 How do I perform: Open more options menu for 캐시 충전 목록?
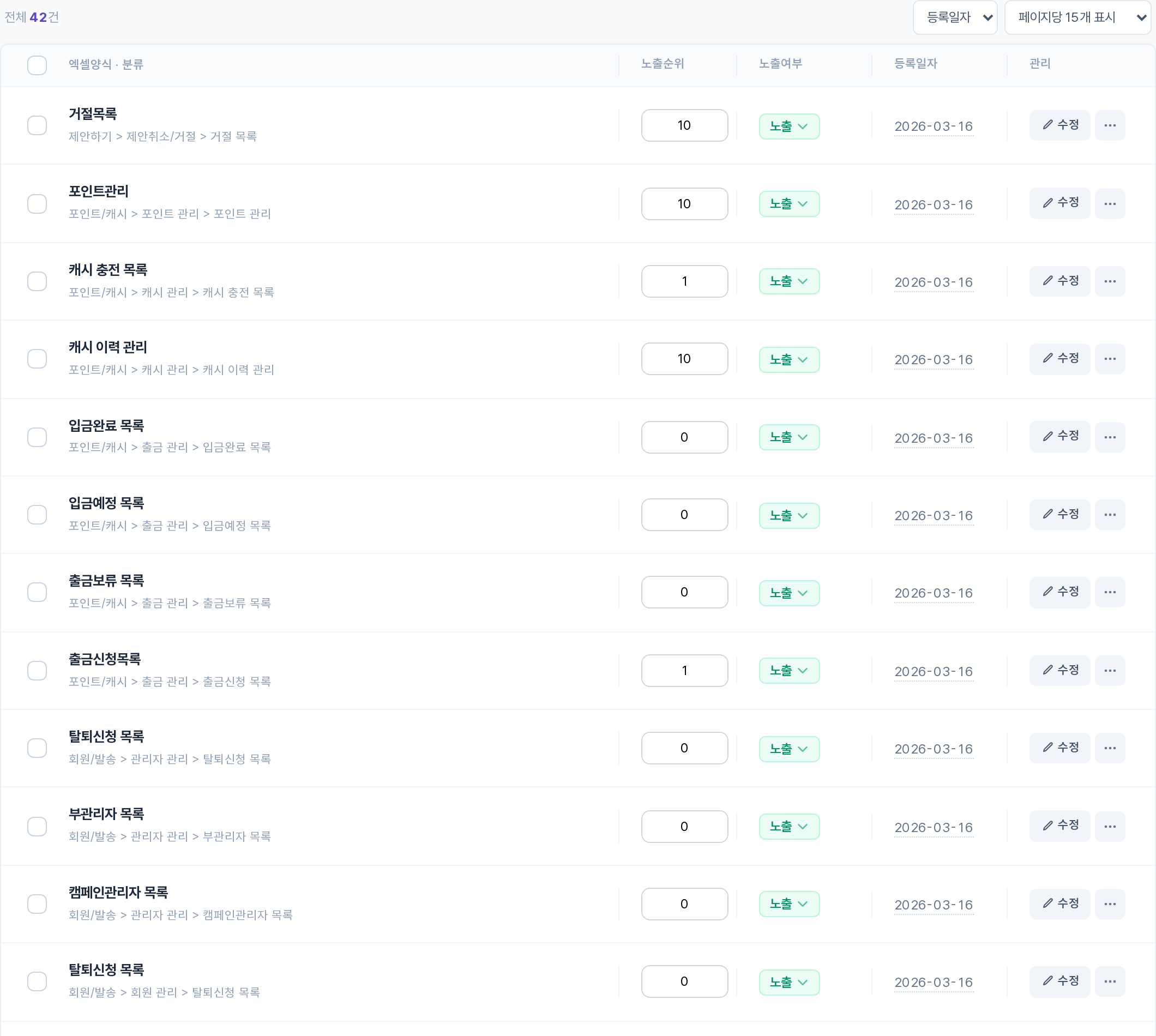point(1109,281)
